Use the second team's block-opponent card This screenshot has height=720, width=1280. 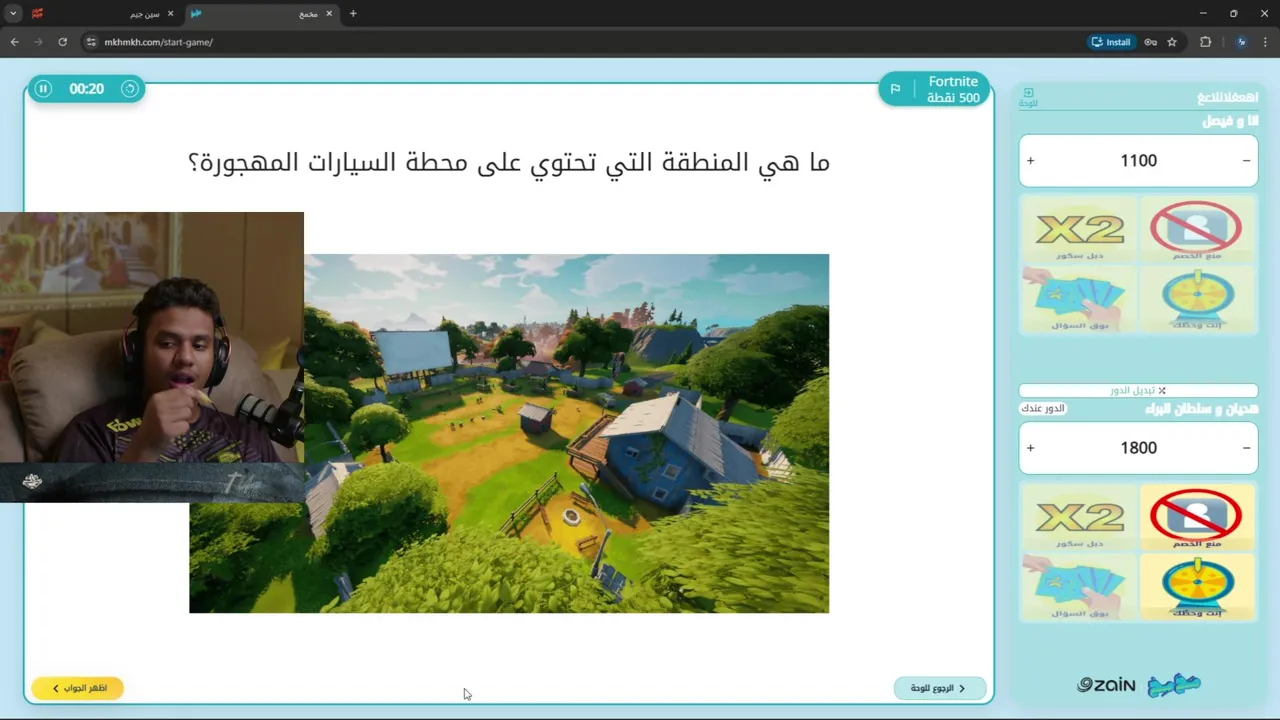[x=1196, y=519]
